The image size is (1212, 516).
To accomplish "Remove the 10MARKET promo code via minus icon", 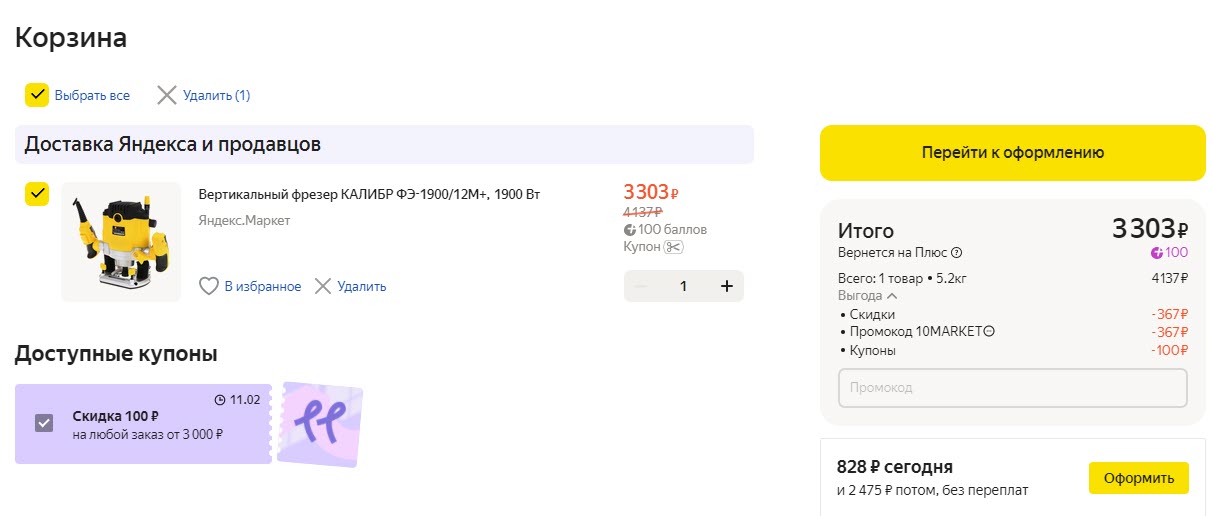I will [990, 332].
